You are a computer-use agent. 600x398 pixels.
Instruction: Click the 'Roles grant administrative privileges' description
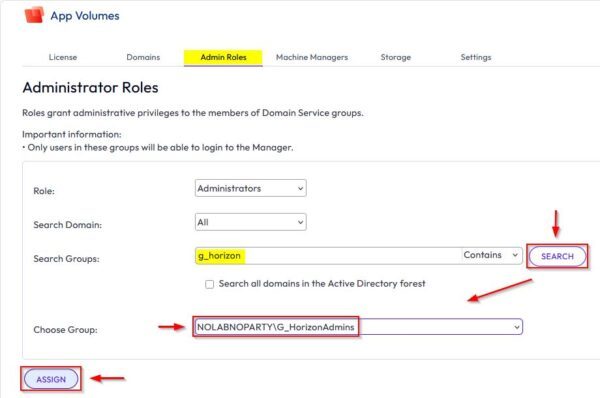point(193,113)
